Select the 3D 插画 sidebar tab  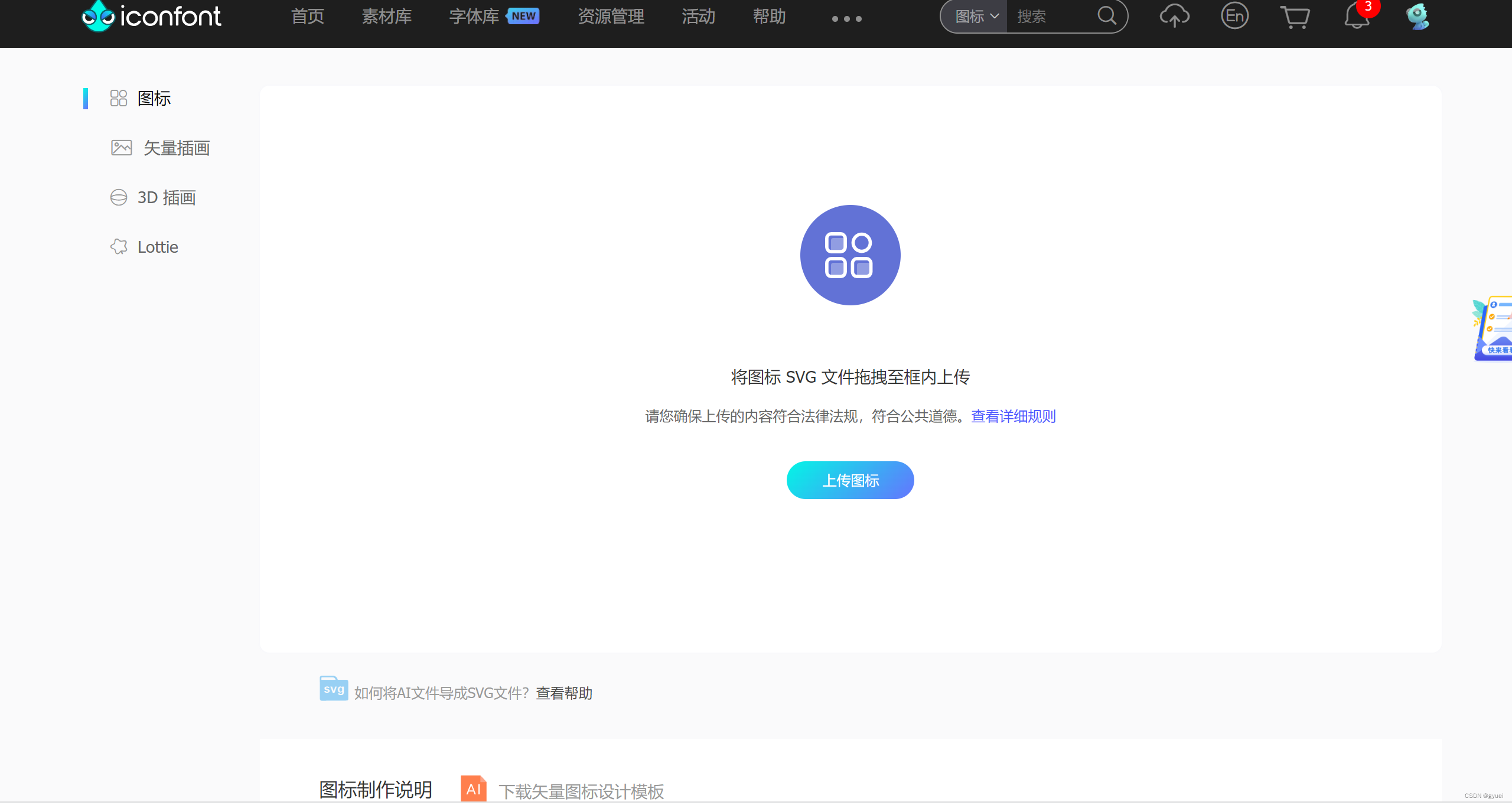point(167,198)
